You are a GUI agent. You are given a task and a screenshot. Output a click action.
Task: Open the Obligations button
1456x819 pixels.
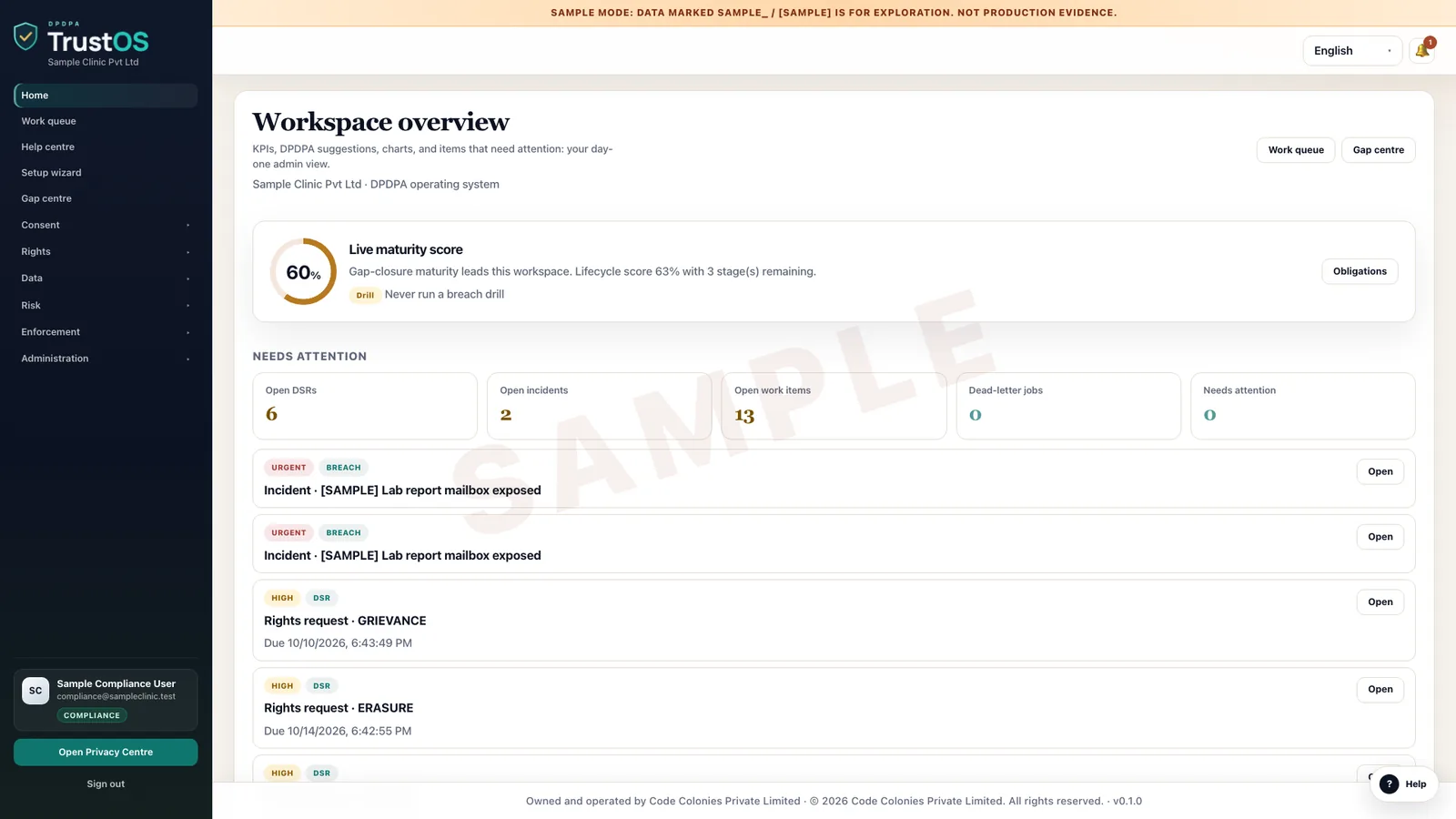1360,271
